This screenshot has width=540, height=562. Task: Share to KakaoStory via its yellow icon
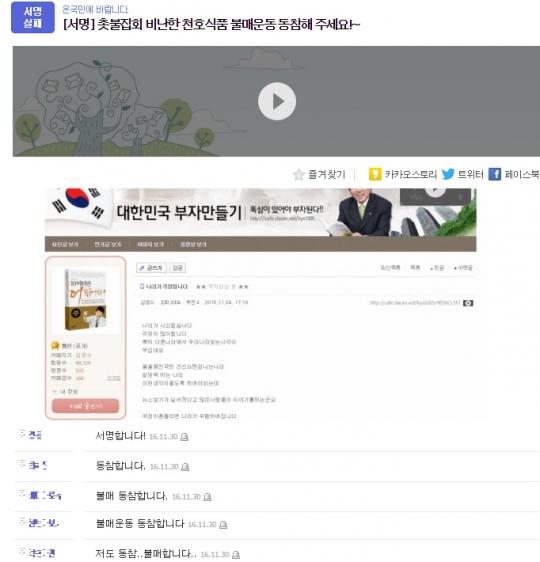[x=375, y=174]
